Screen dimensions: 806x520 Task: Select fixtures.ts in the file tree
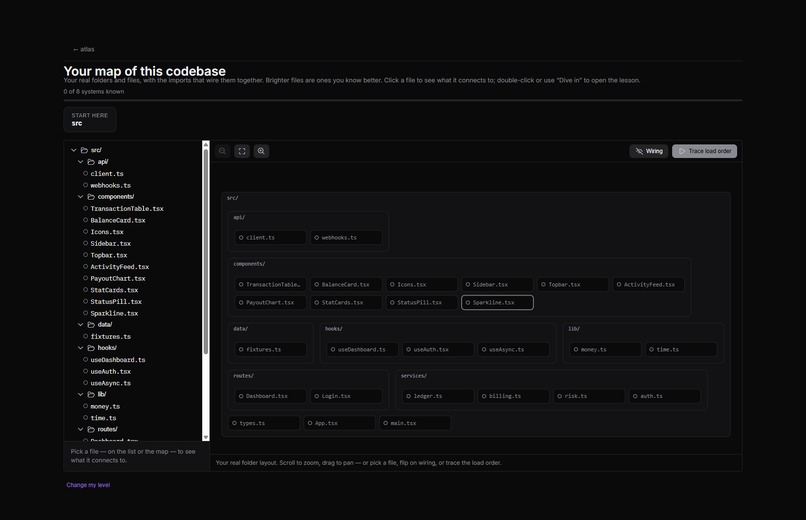pyautogui.click(x=111, y=337)
